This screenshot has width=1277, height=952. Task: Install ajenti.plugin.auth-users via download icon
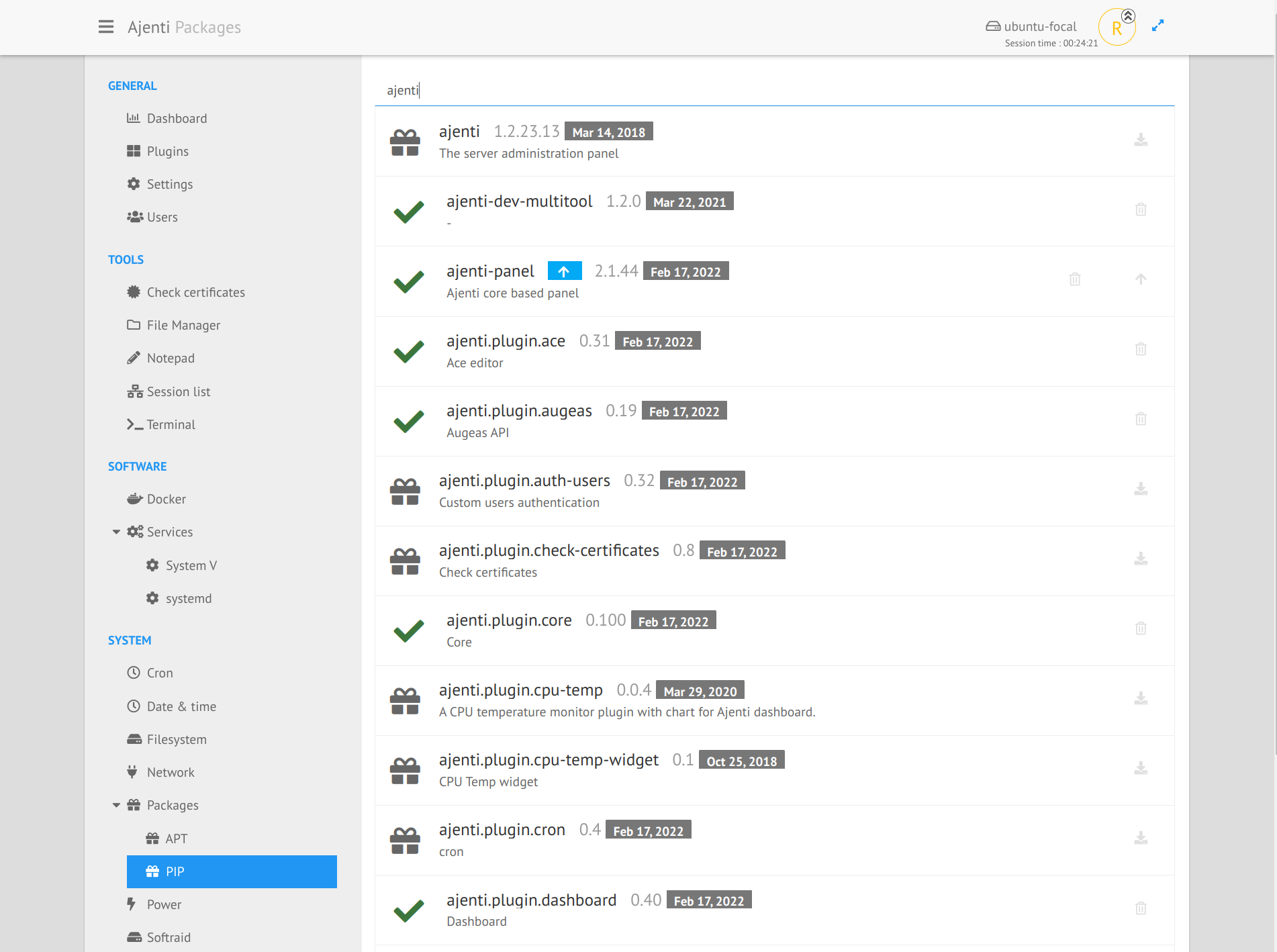(x=1141, y=489)
